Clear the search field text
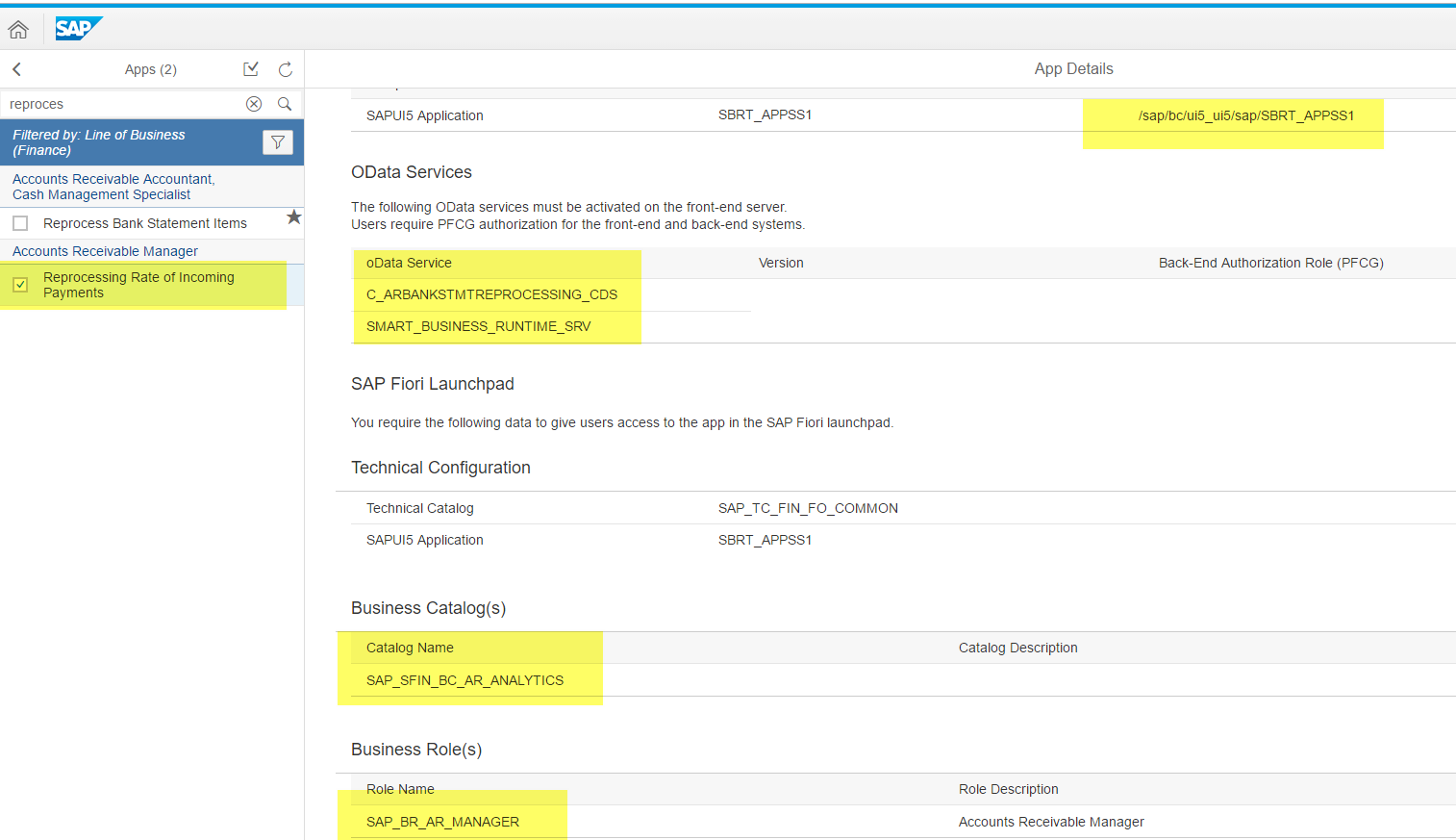Image resolution: width=1456 pixels, height=840 pixels. [x=254, y=104]
